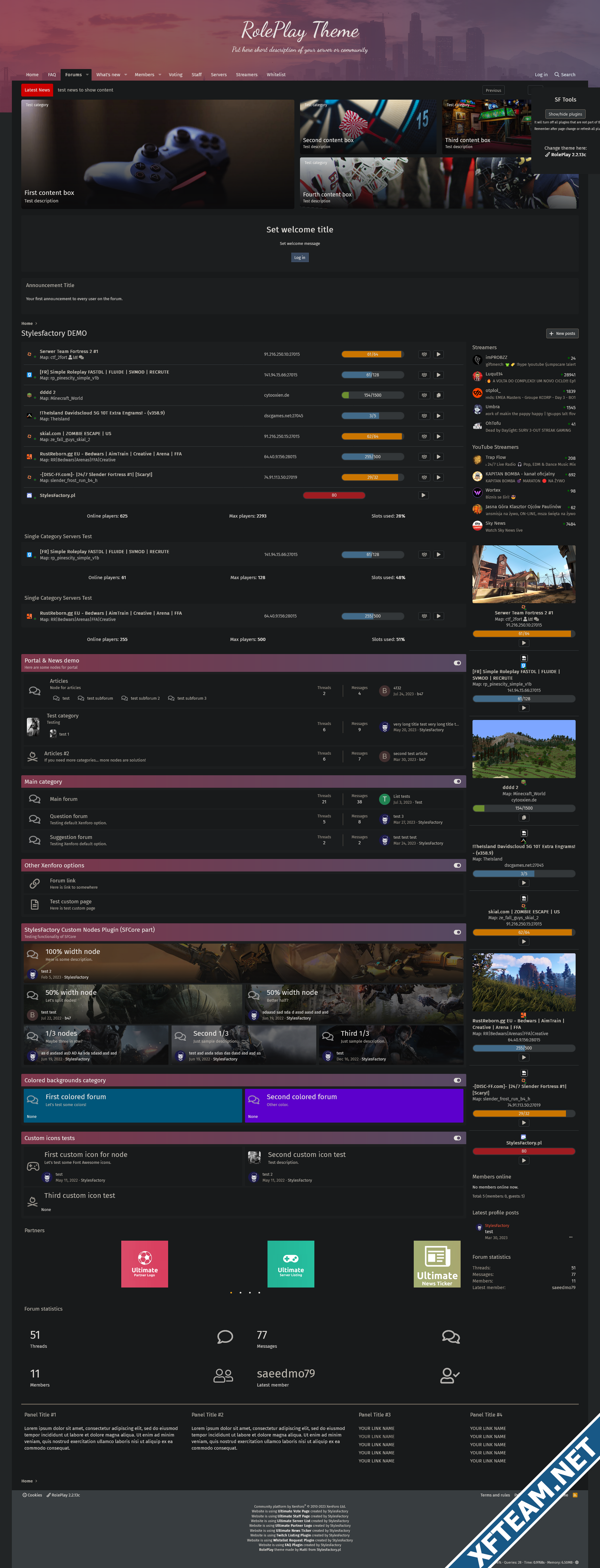Collapse the Custom icons tests category

457,1138
